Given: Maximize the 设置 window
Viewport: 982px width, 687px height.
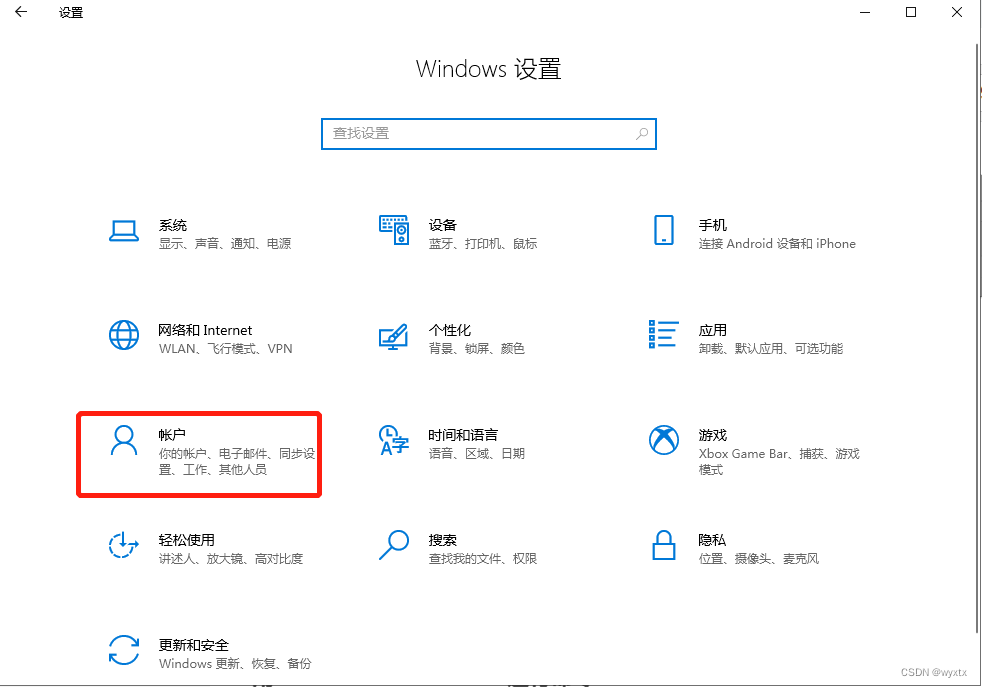Looking at the screenshot, I should (x=911, y=12).
